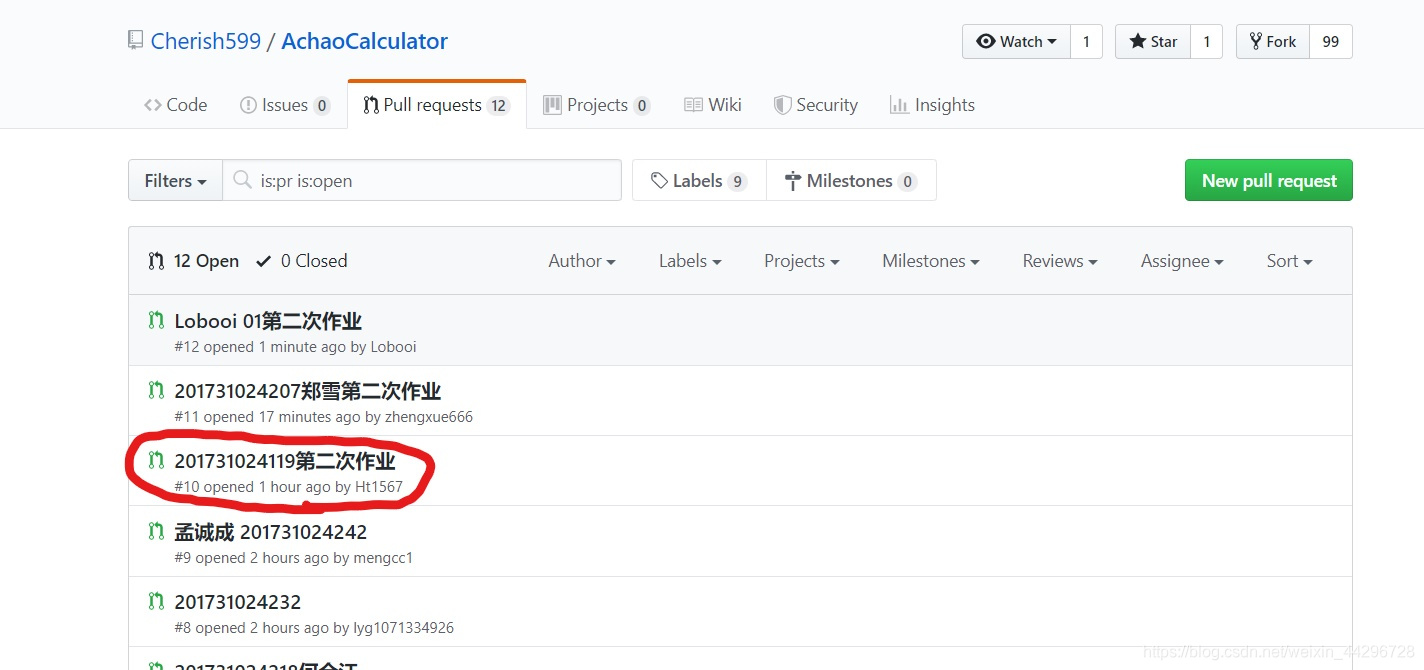The width and height of the screenshot is (1424, 670).
Task: Open author Lobooi's link under PR #12
Action: (x=393, y=347)
